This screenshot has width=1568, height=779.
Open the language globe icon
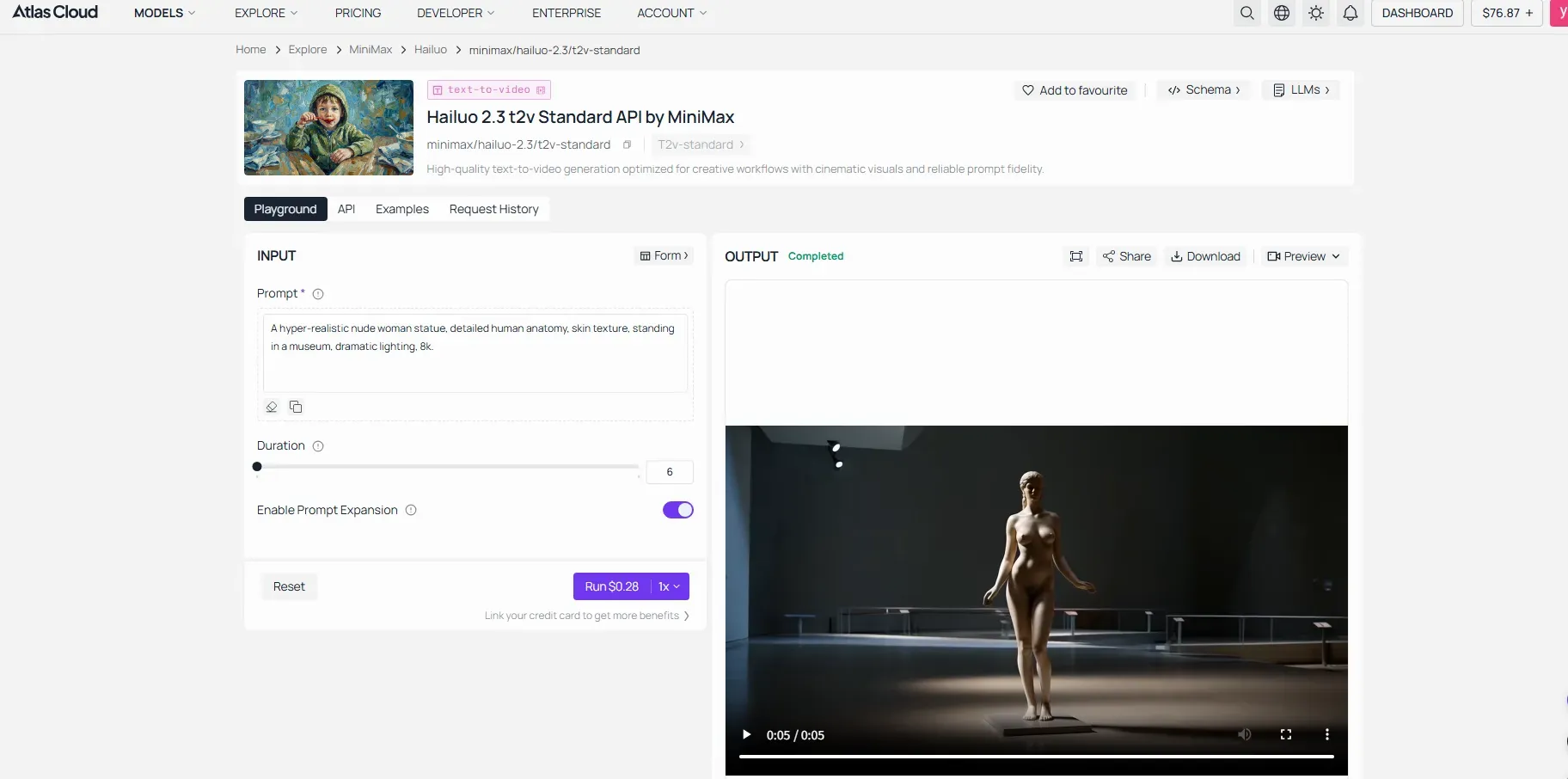[x=1281, y=13]
